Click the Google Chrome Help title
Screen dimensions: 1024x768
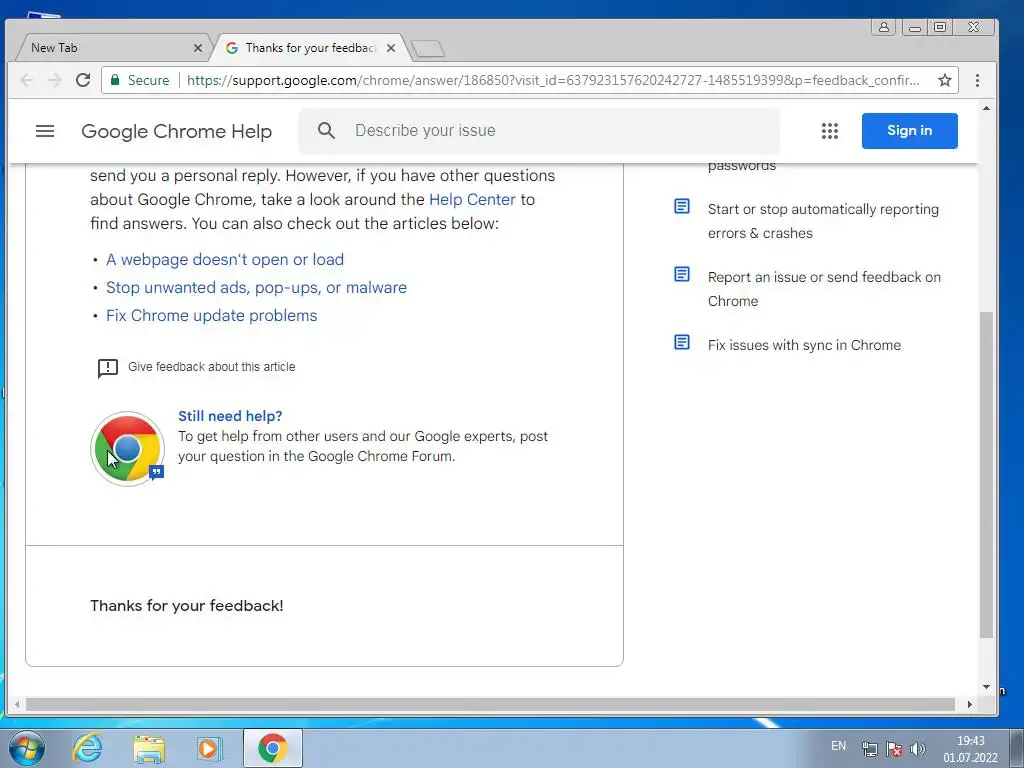pyautogui.click(x=176, y=131)
